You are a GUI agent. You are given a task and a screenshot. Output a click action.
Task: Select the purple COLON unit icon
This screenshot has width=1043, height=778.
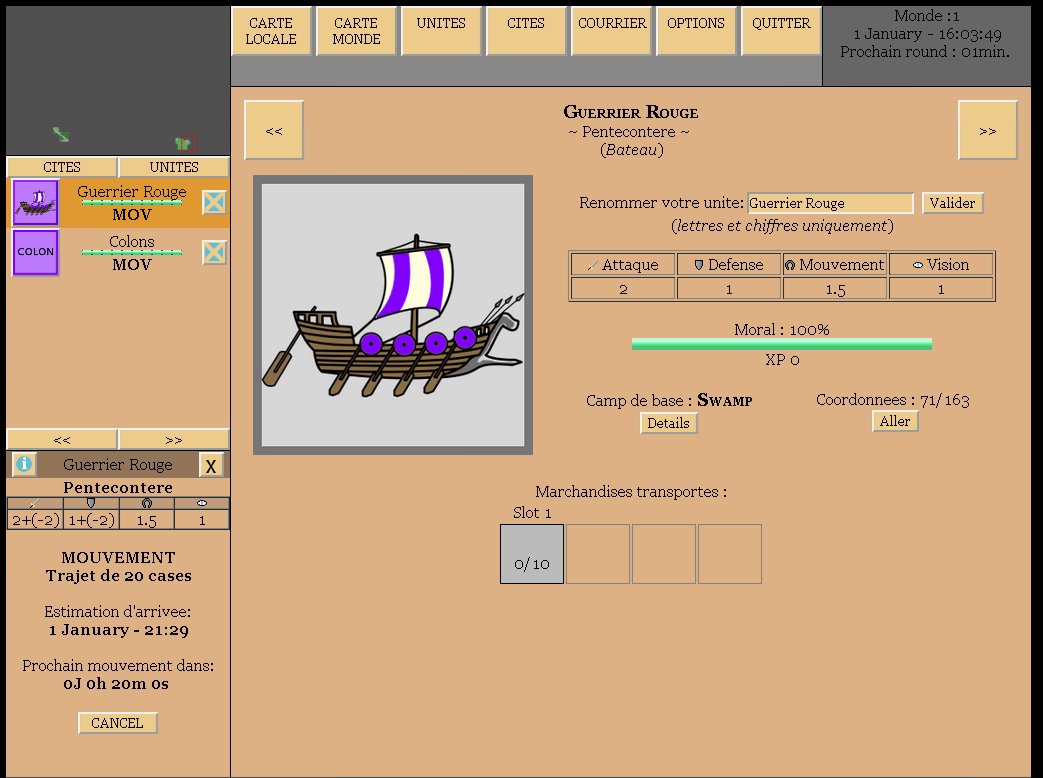[x=36, y=252]
